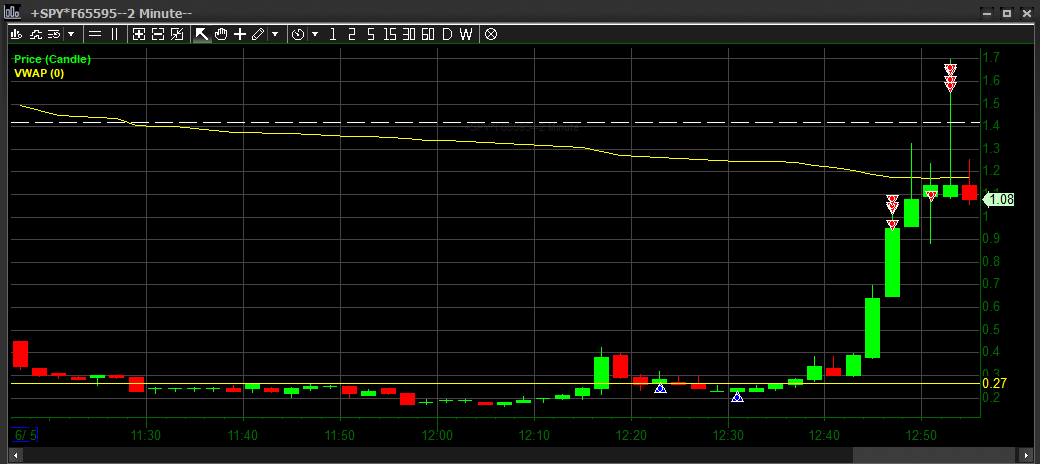This screenshot has height=464, width=1040.
Task: Close the chart window
Action: tap(1025, 13)
